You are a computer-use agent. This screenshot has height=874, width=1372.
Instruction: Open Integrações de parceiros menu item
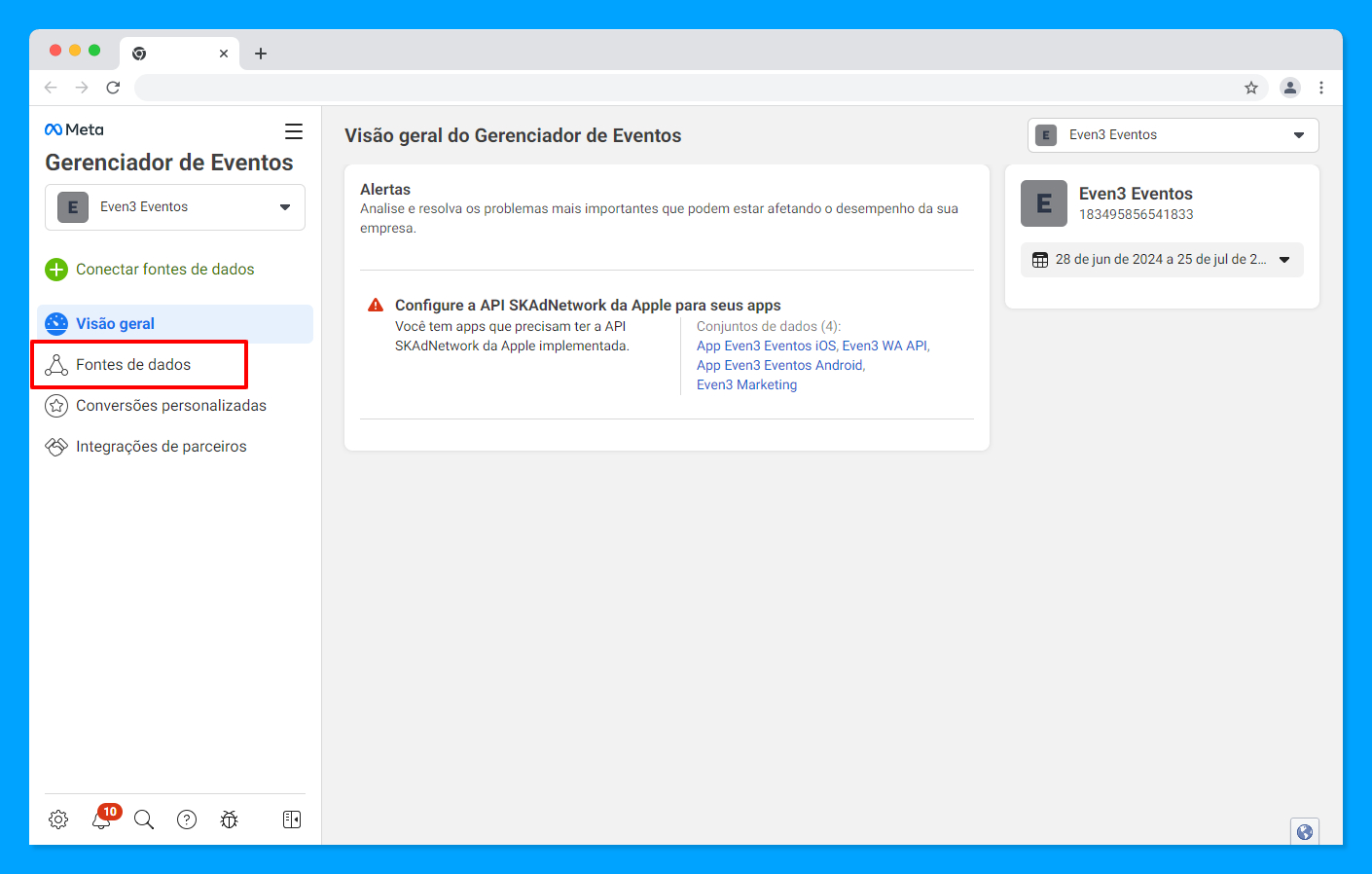click(x=175, y=447)
